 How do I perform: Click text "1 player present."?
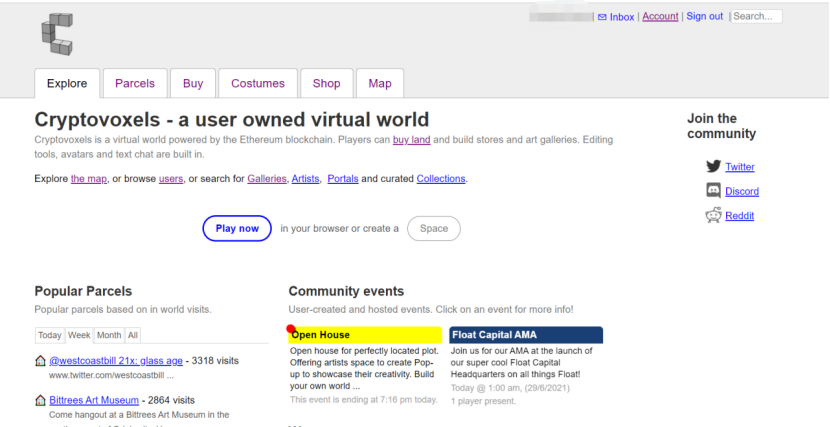point(483,401)
